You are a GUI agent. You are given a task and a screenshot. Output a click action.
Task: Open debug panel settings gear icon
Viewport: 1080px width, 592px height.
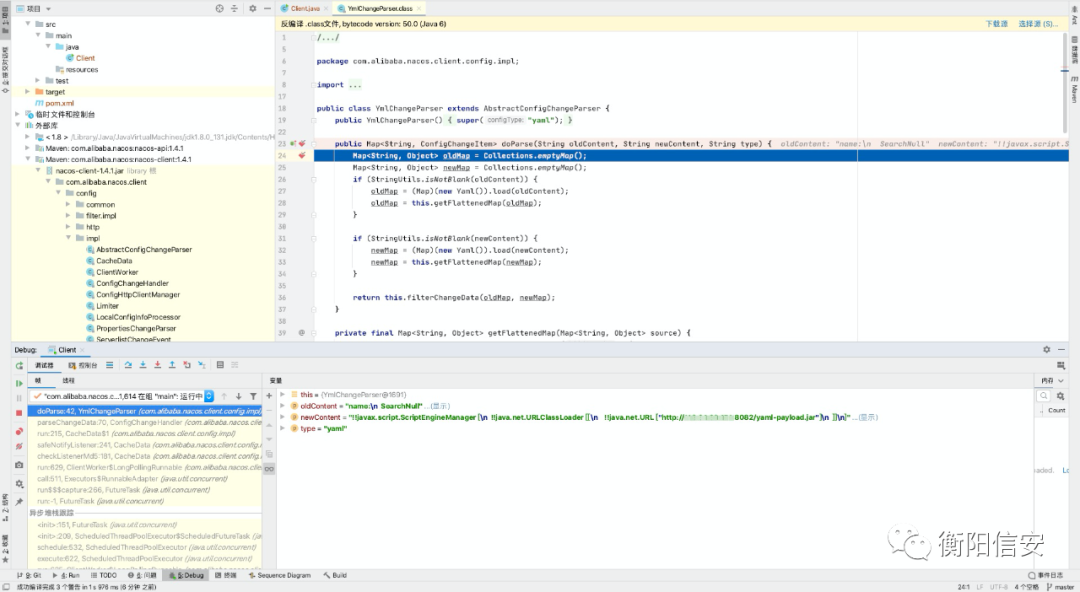pyautogui.click(x=19, y=484)
